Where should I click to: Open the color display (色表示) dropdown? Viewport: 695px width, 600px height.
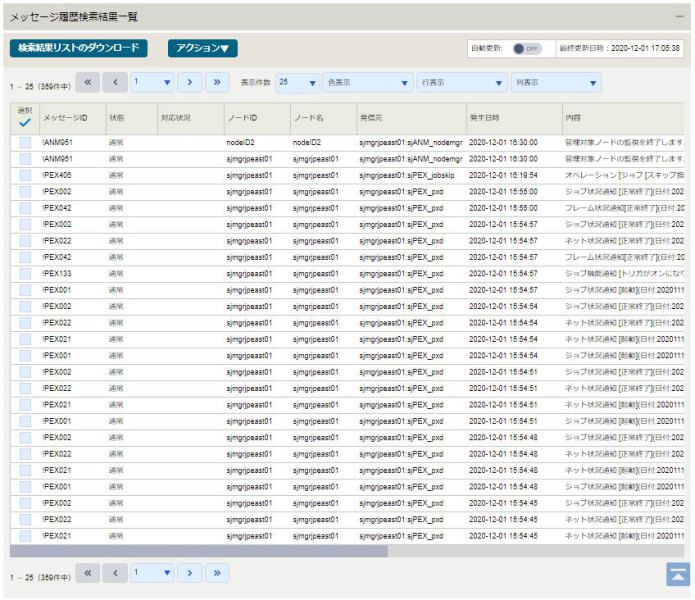point(368,83)
